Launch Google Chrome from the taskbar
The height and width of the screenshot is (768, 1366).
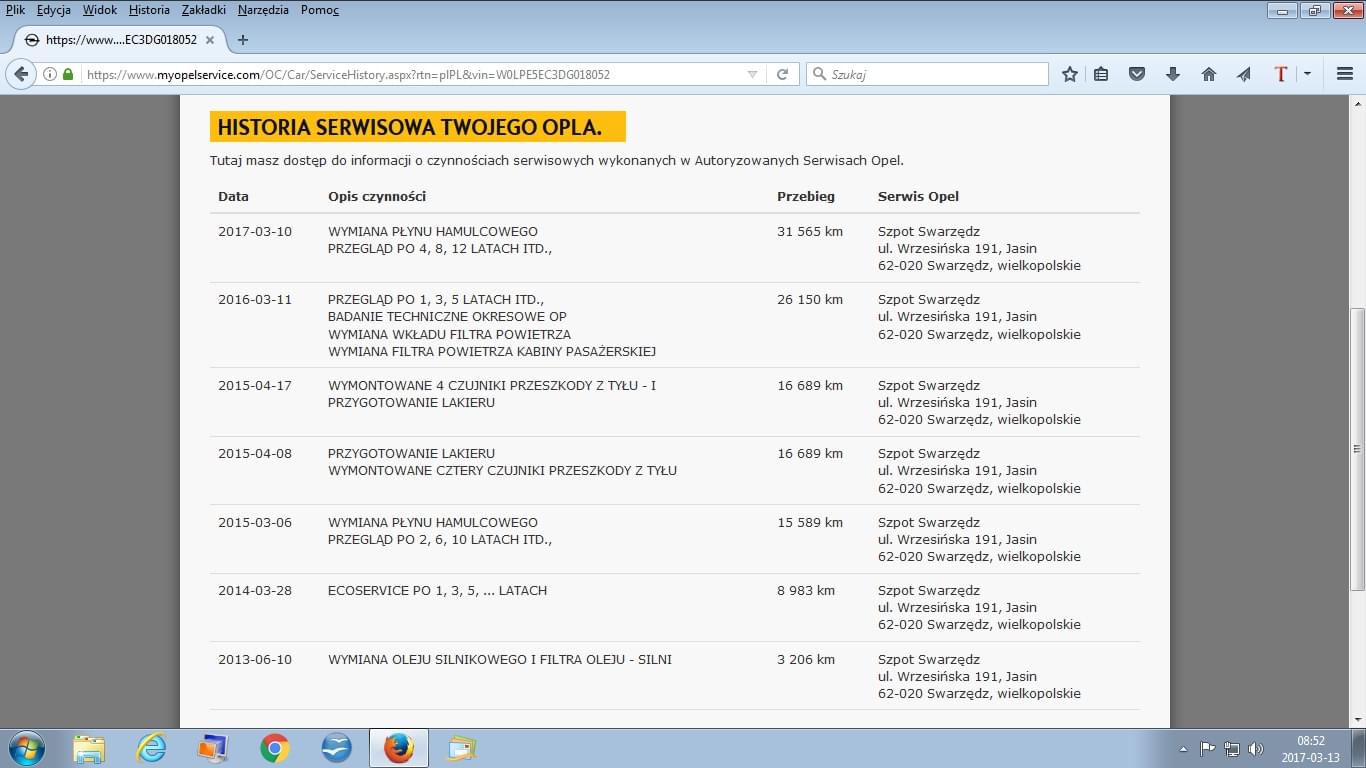click(274, 748)
